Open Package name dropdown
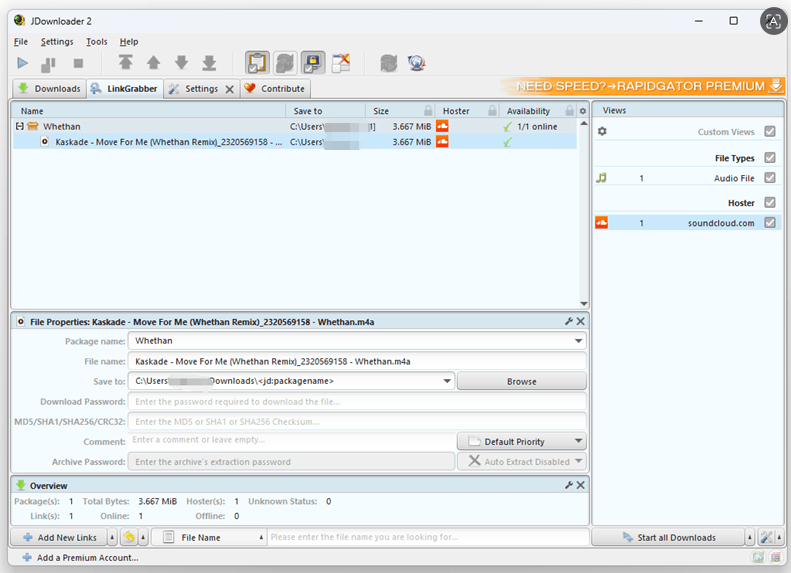 578,341
